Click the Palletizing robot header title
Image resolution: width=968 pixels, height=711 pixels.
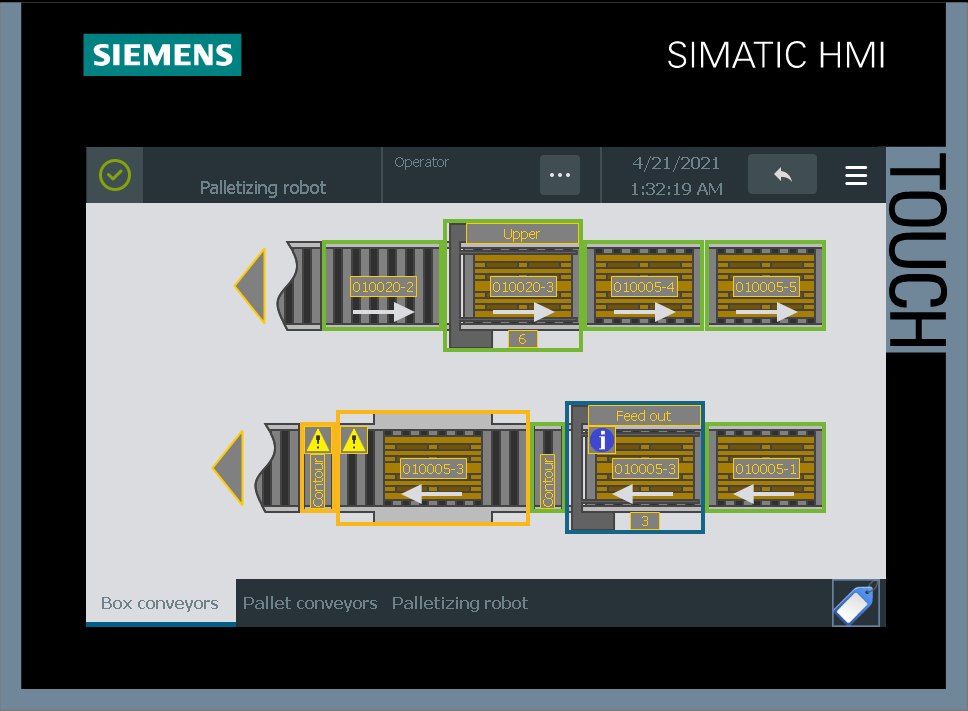point(262,188)
